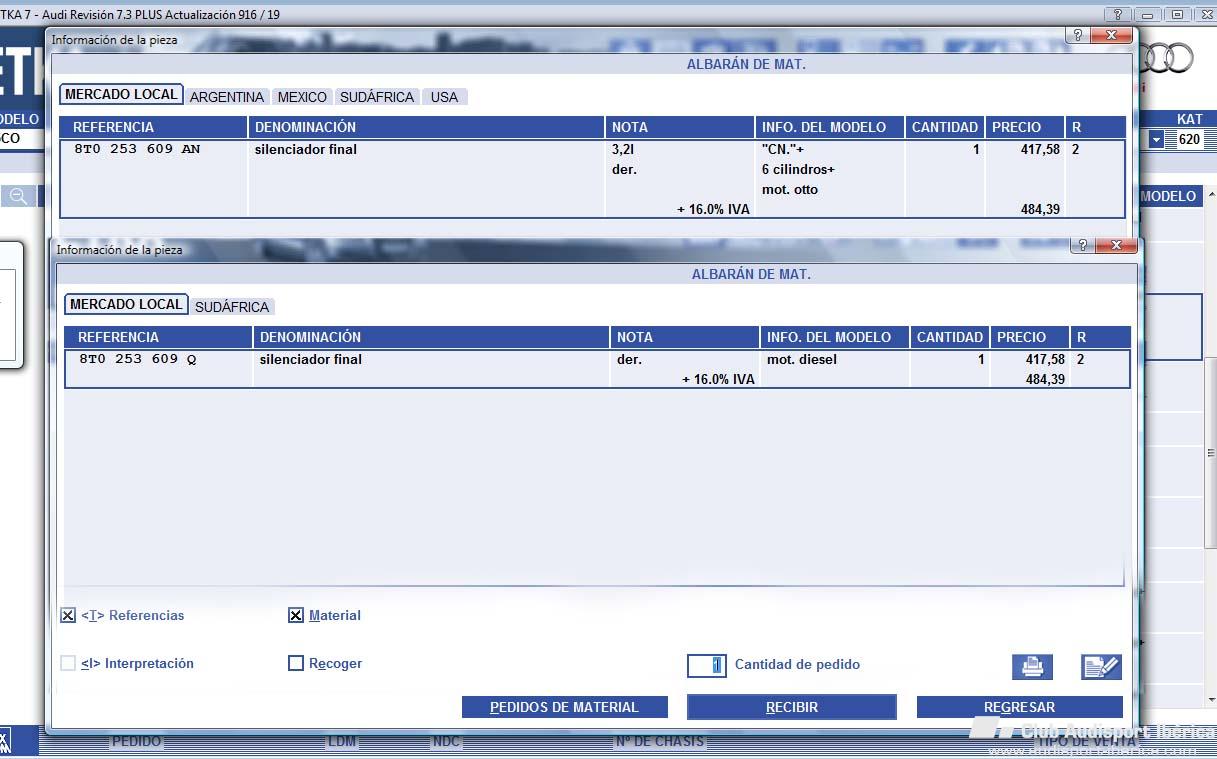Click PEDIDO in the bottom bar
The width and height of the screenshot is (1217, 759).
coord(136,742)
